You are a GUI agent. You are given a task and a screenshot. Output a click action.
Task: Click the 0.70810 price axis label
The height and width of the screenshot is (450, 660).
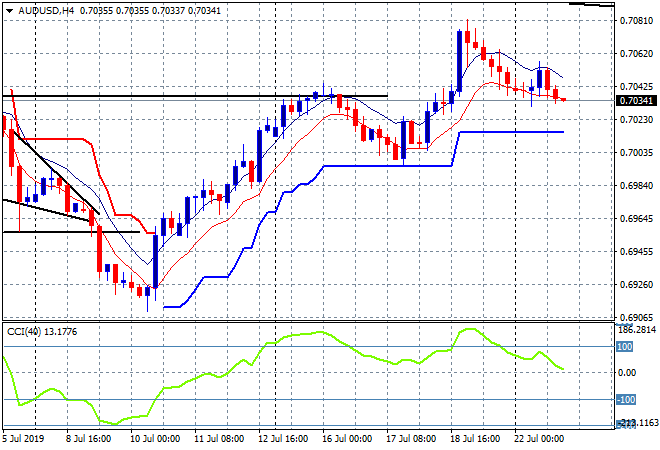636,21
